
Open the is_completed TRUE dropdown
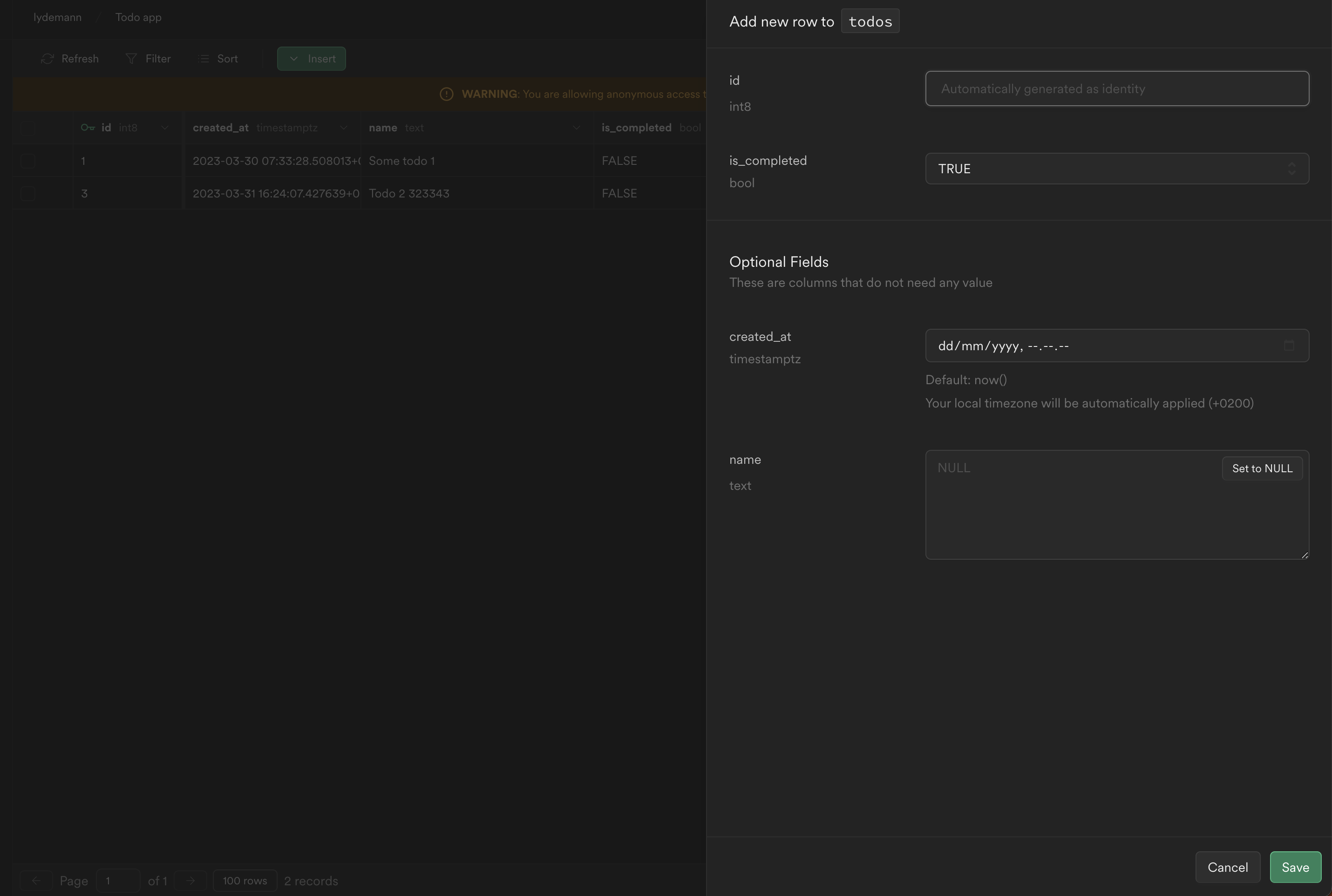coord(1116,169)
